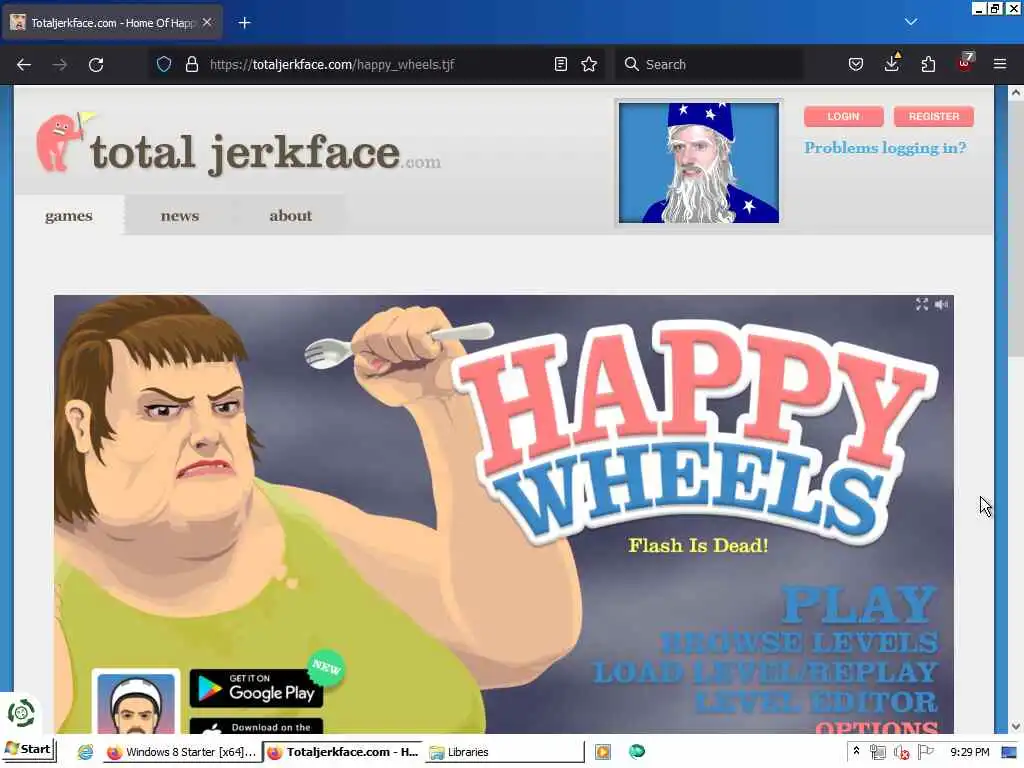The width and height of the screenshot is (1024, 768).
Task: Bookmark this page with the star icon
Action: point(589,64)
